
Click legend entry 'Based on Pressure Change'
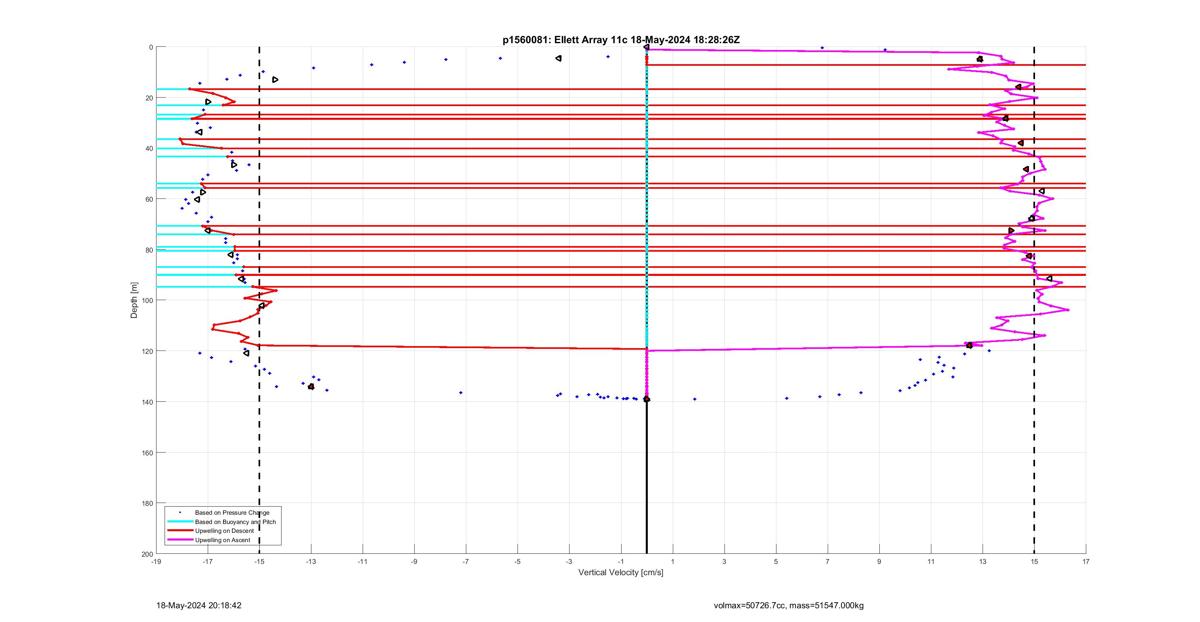click(232, 513)
